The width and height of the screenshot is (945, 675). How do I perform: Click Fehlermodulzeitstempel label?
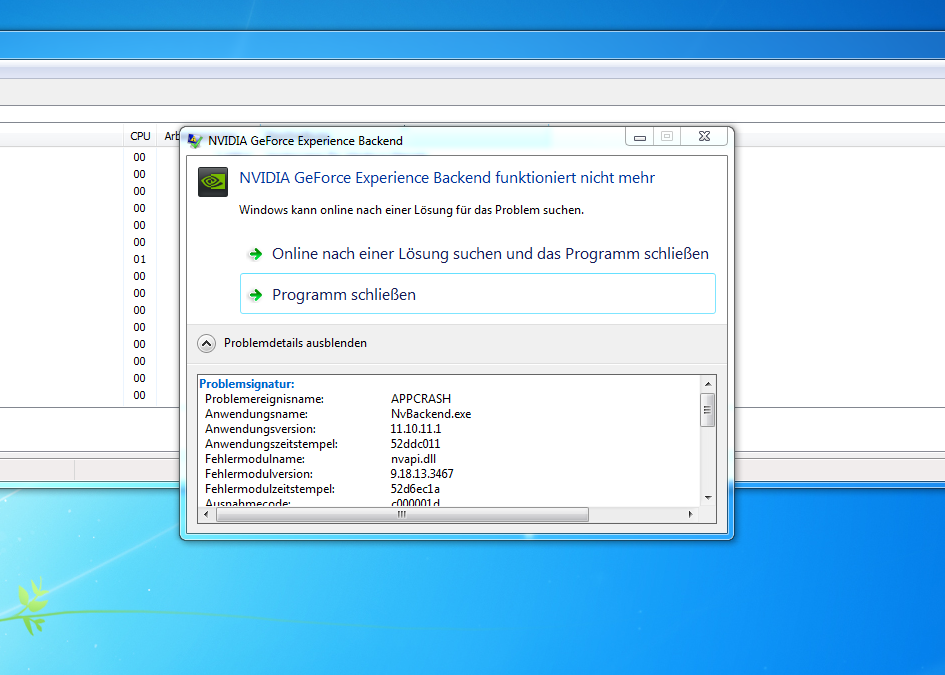pyautogui.click(x=270, y=489)
